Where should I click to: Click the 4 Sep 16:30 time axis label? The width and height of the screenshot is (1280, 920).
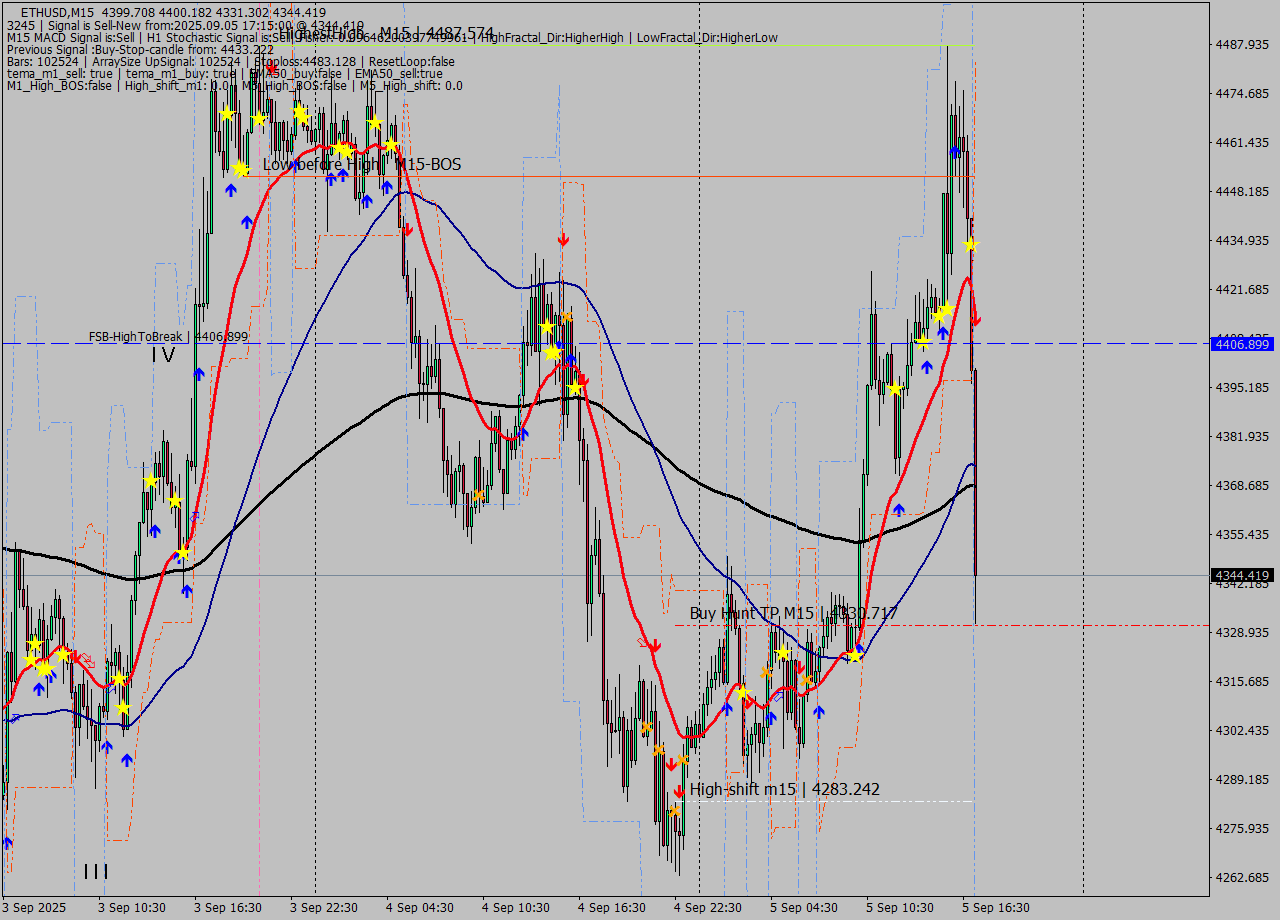[x=610, y=908]
